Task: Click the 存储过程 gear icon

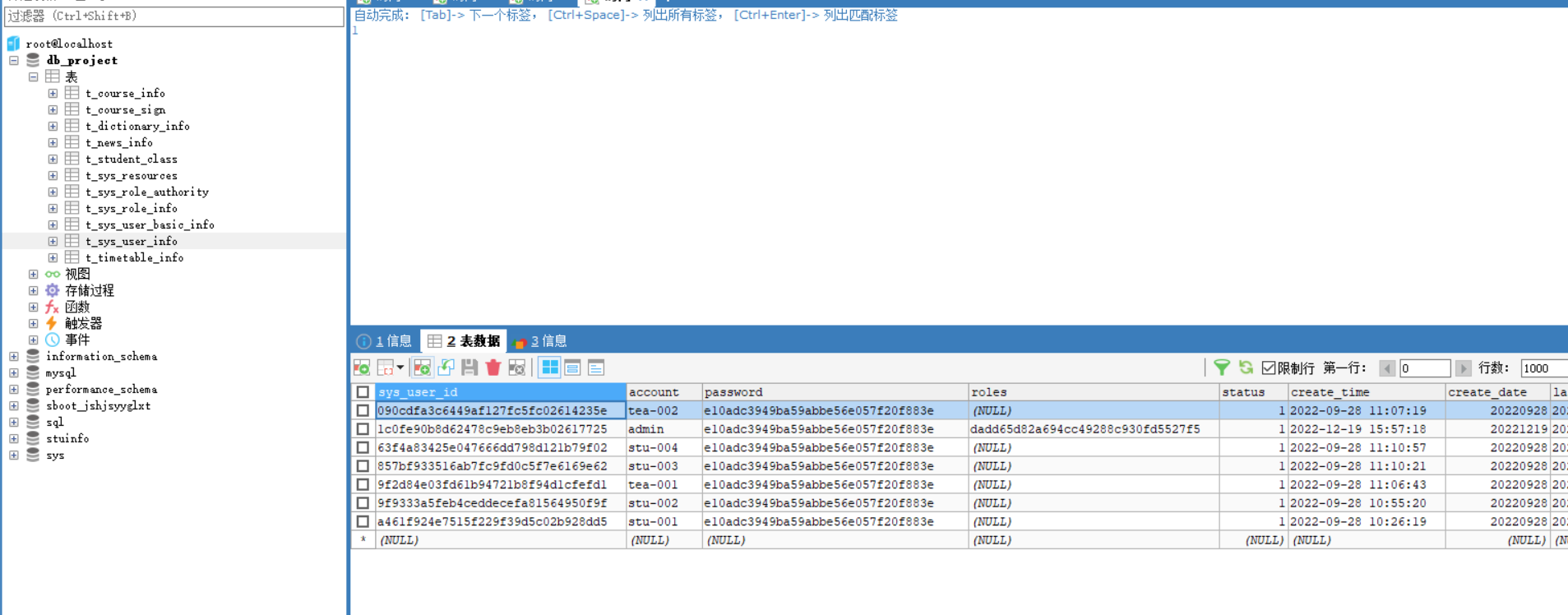Action: 53,290
